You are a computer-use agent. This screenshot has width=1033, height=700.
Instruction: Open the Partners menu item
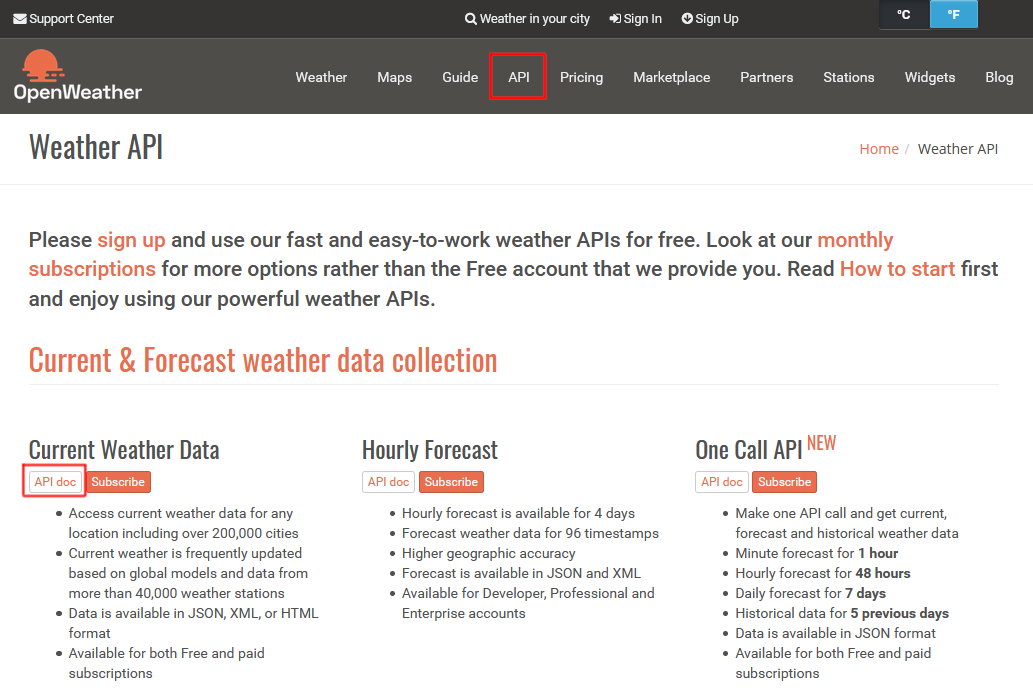(x=766, y=77)
